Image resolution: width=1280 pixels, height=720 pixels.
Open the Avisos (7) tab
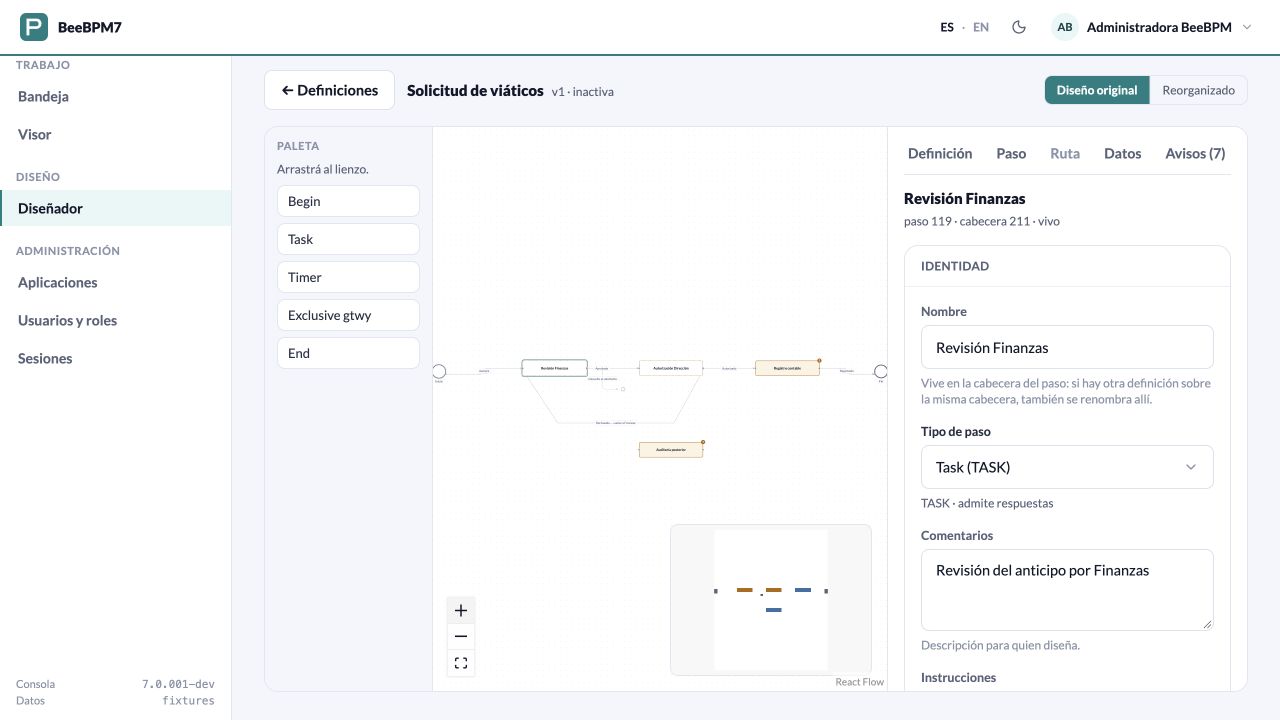pyautogui.click(x=1195, y=153)
